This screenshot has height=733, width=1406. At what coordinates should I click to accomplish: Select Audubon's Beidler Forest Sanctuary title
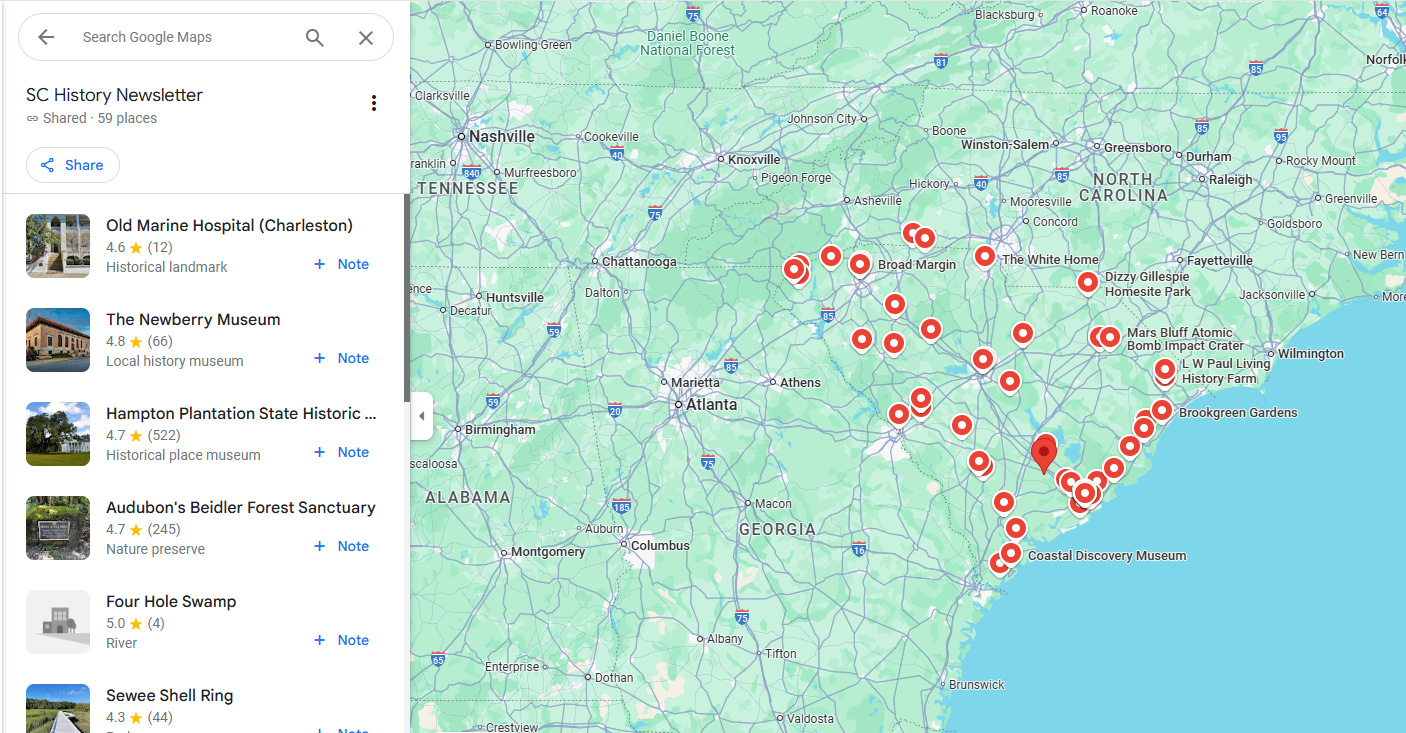point(241,508)
